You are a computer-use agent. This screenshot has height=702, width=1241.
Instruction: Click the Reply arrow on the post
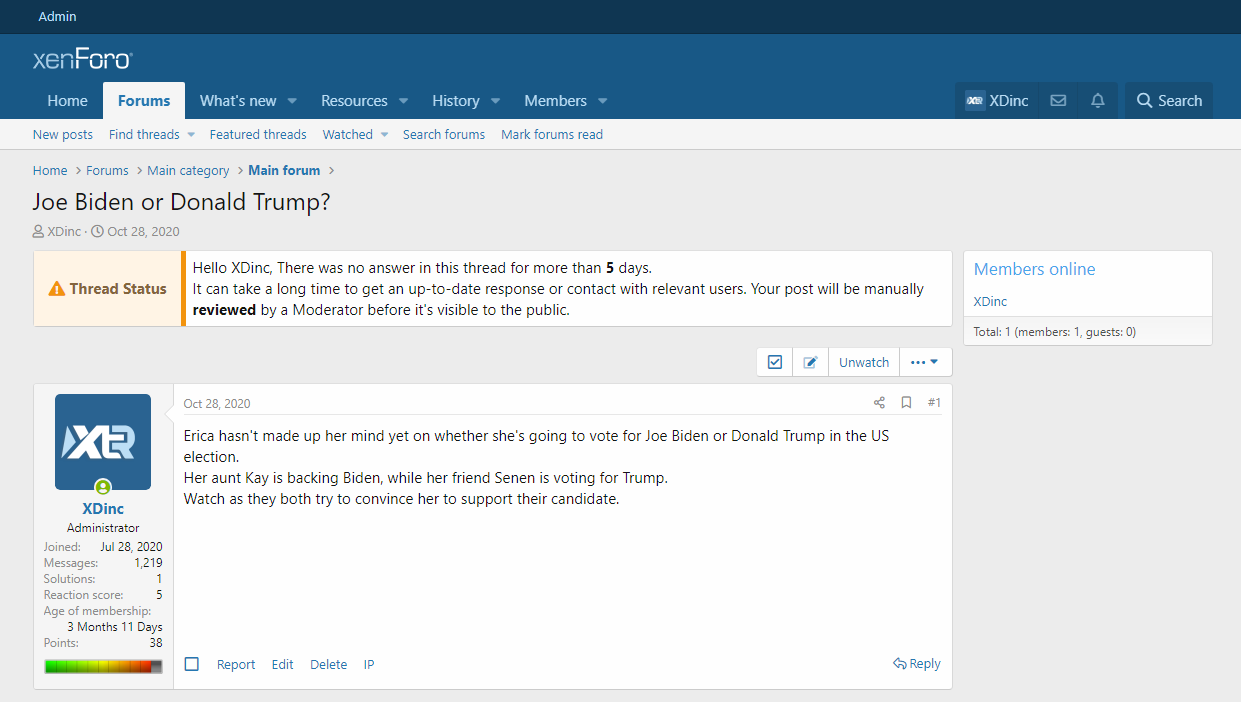point(917,664)
